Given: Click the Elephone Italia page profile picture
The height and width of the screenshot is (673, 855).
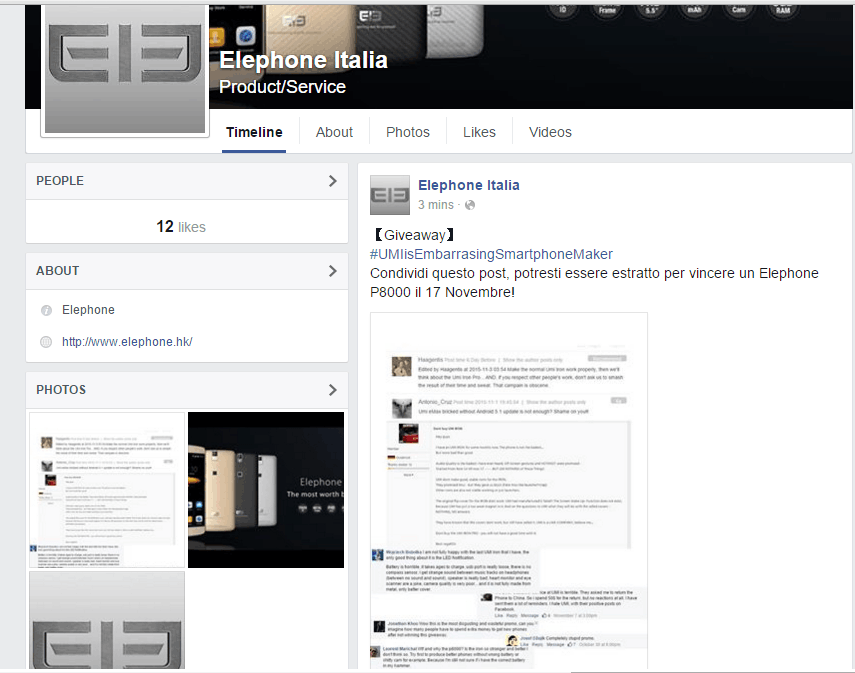Looking at the screenshot, I should click(x=125, y=70).
